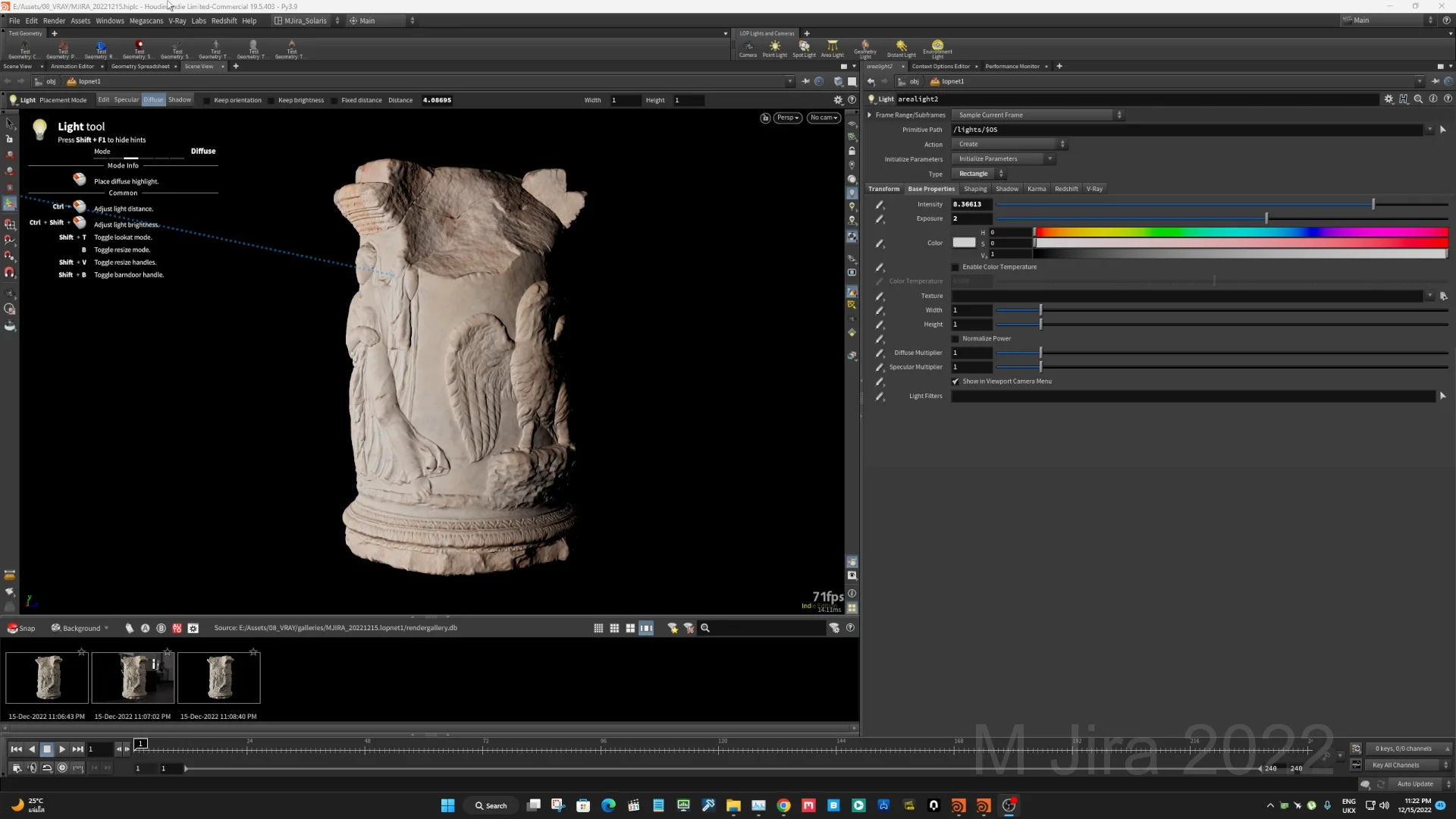Enable Color Temperature checkbox
1456x819 pixels.
coord(955,267)
